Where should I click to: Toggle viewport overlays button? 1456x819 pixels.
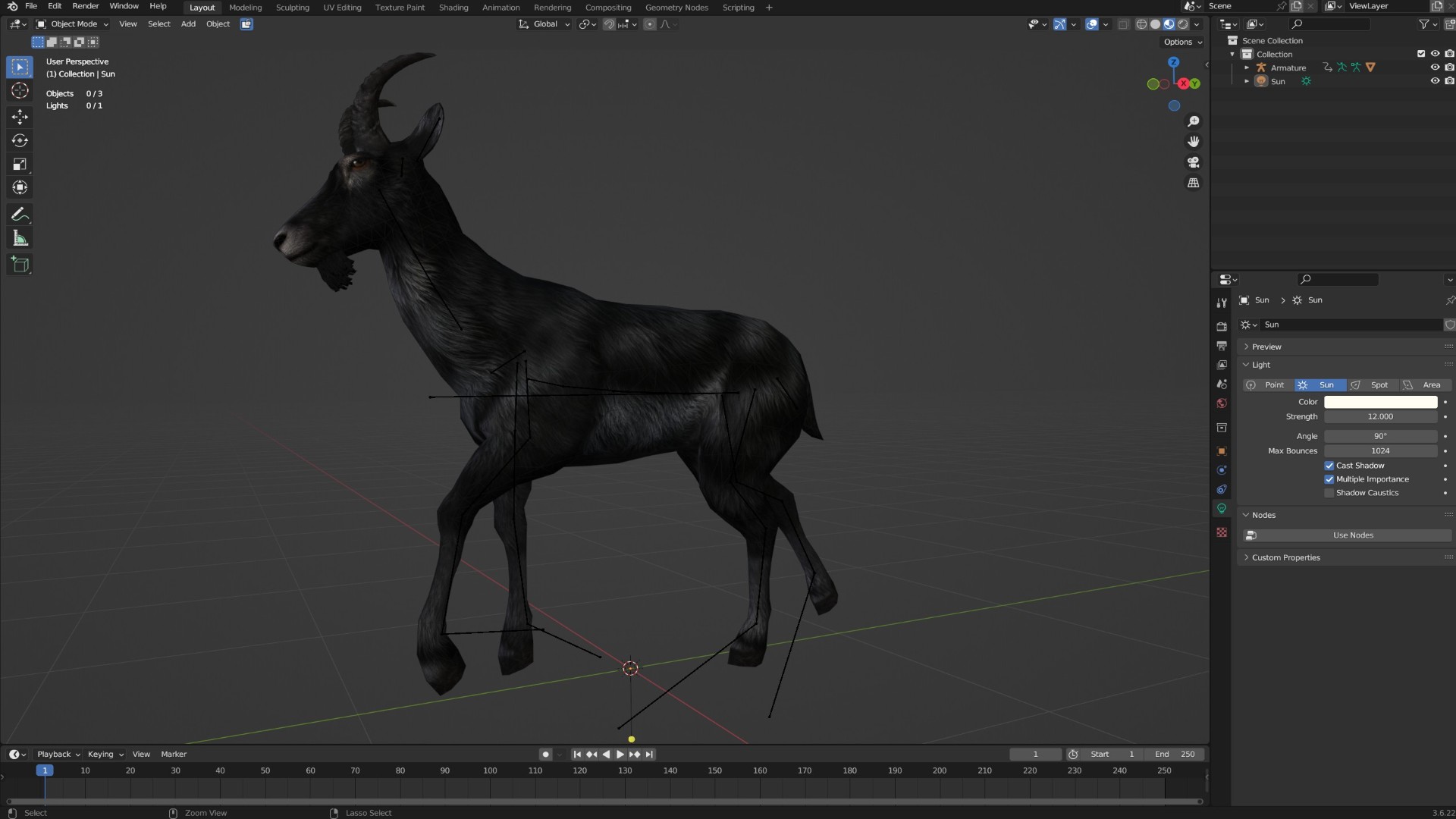tap(1091, 24)
